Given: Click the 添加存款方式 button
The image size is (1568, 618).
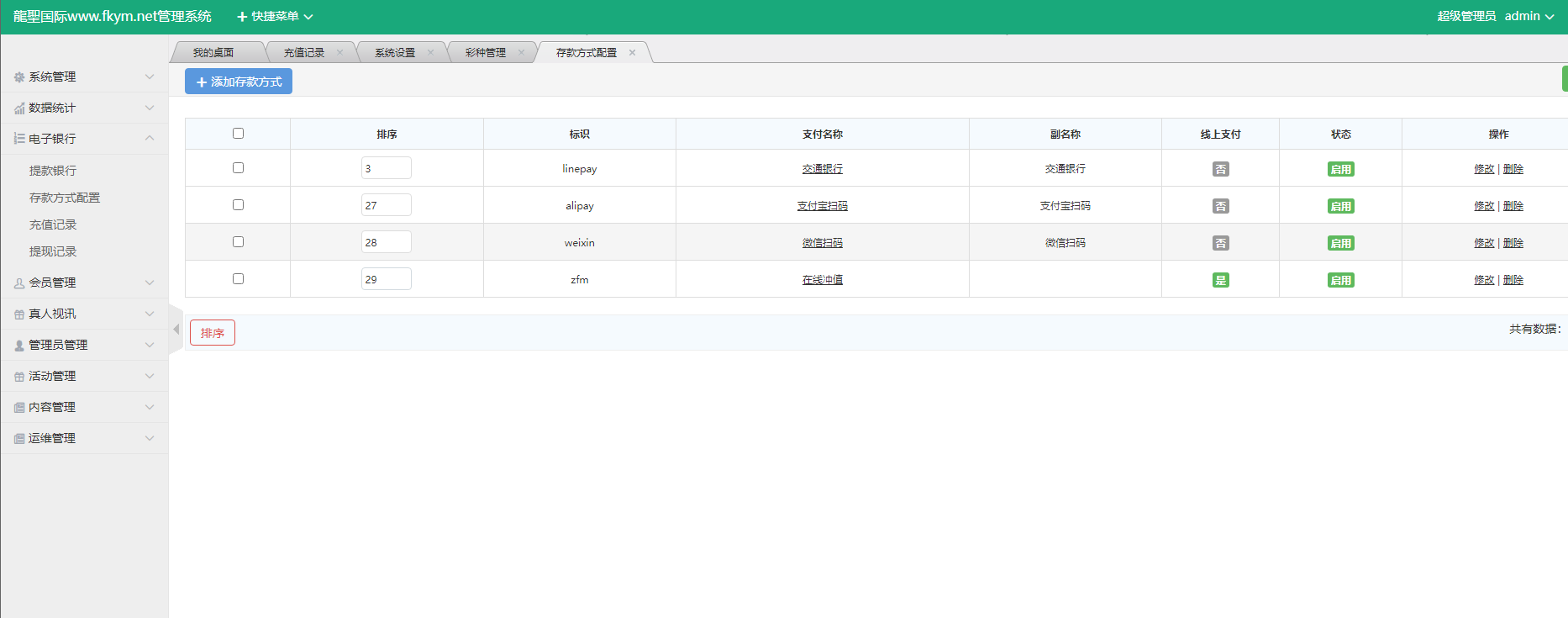Looking at the screenshot, I should [239, 82].
